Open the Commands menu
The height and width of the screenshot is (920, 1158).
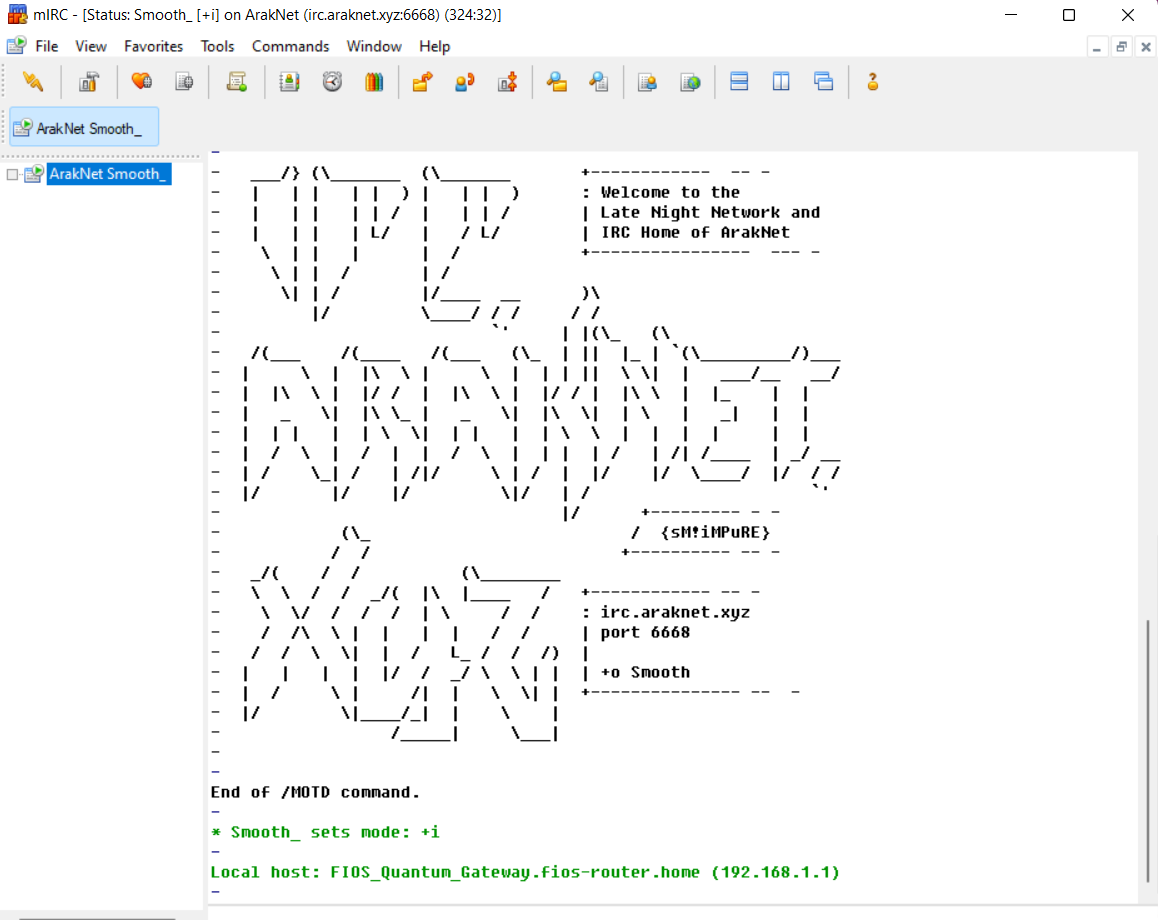pyautogui.click(x=290, y=46)
